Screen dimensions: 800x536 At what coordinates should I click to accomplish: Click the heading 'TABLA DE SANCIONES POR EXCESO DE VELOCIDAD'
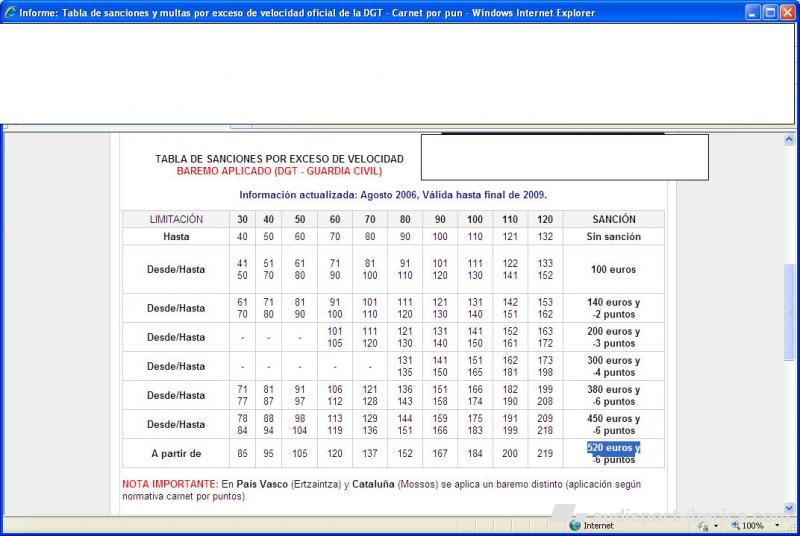[x=280, y=159]
